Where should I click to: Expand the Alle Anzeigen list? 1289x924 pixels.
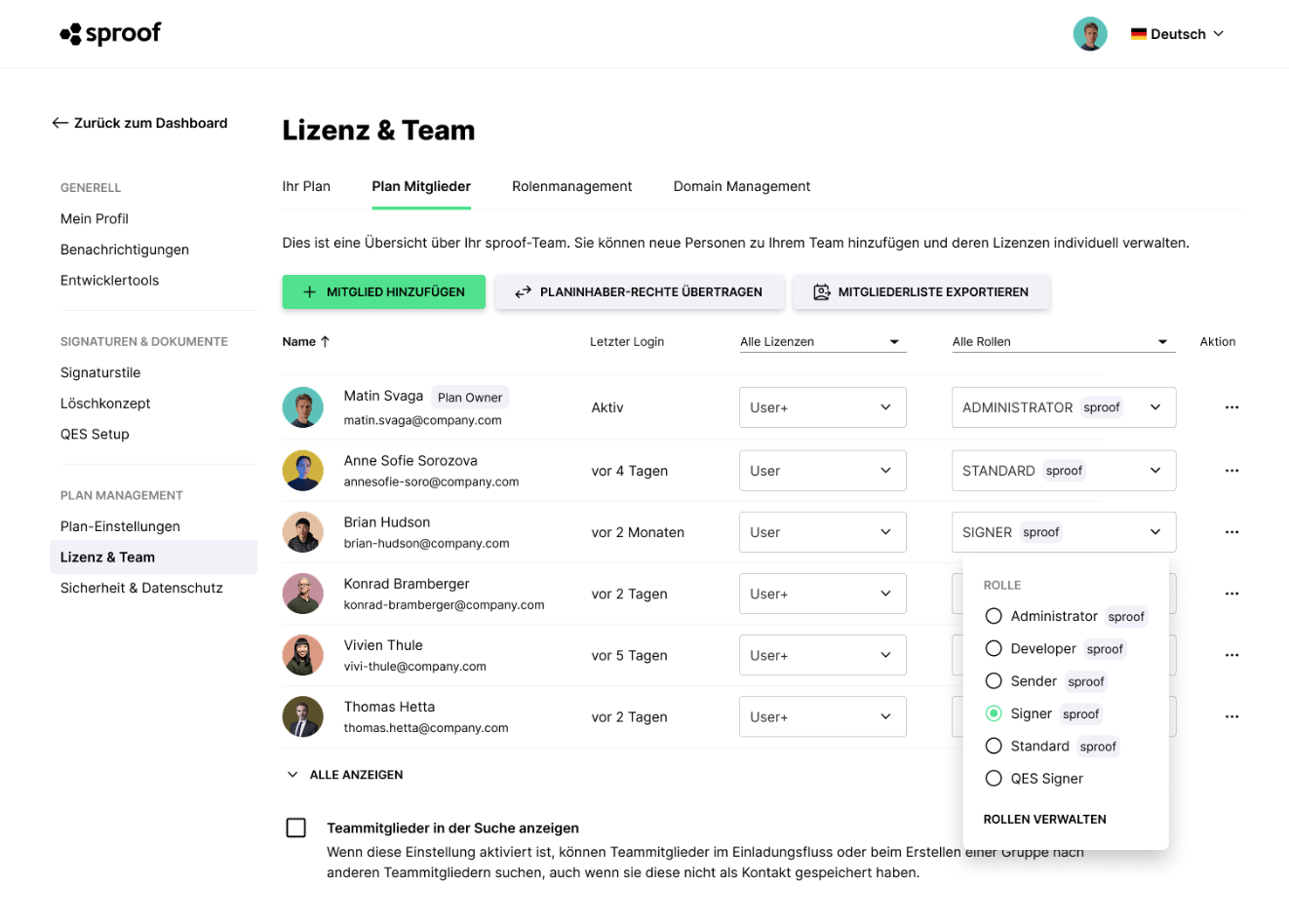pos(345,775)
